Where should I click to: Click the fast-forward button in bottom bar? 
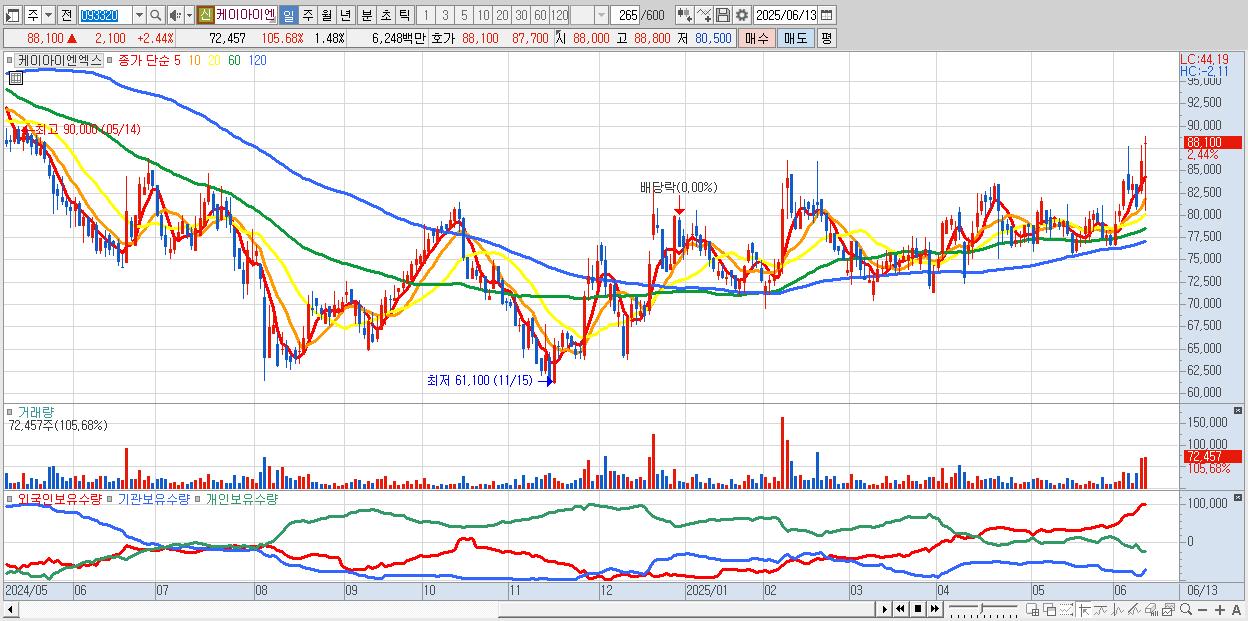tap(934, 609)
